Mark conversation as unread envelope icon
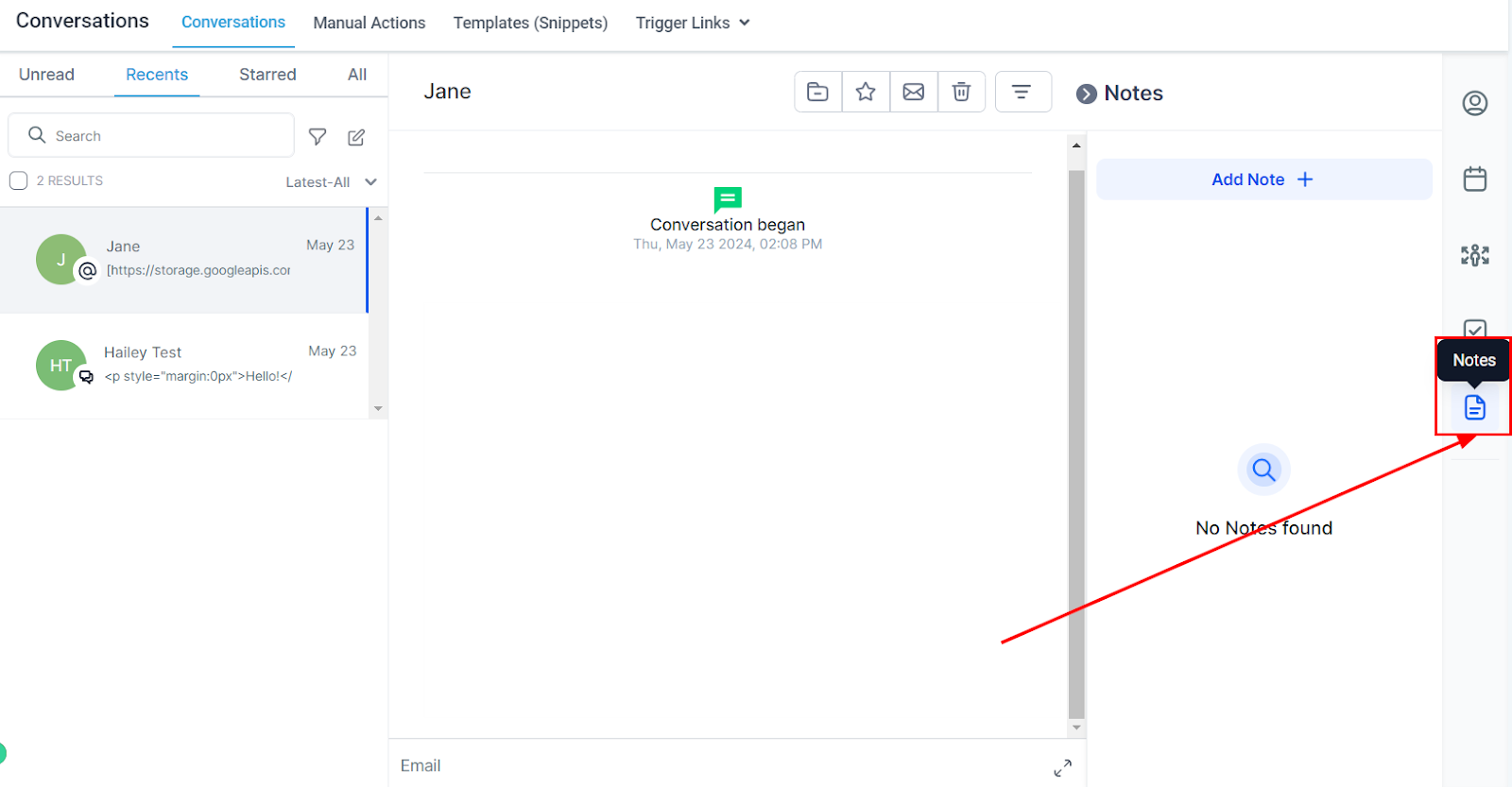1512x787 pixels. (x=914, y=92)
